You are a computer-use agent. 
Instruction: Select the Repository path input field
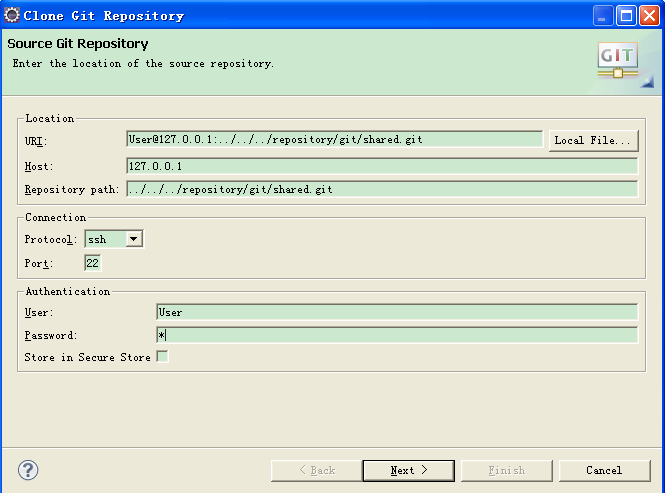[x=381, y=189]
